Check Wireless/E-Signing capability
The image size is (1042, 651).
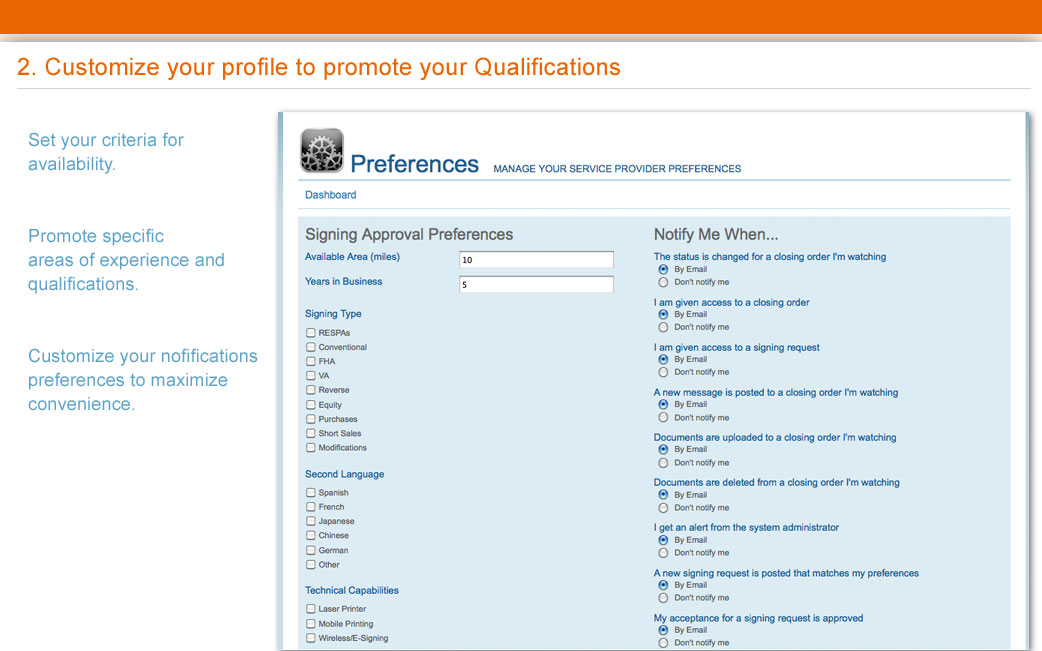[x=310, y=638]
